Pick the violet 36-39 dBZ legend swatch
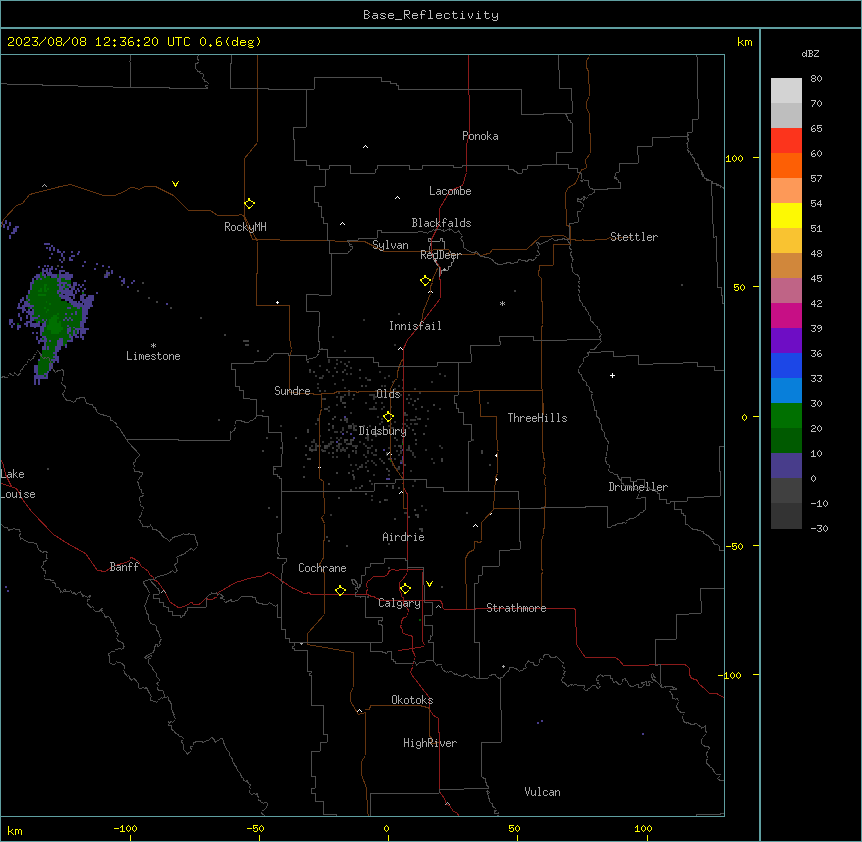862x842 pixels. [786, 341]
